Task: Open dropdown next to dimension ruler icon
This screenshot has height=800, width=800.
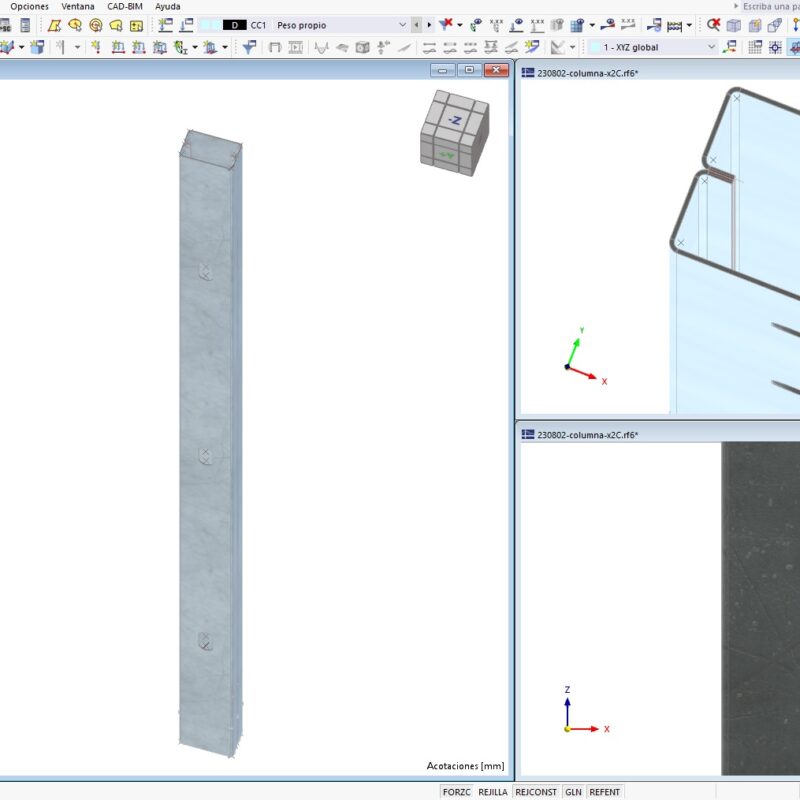Action: pos(689,25)
